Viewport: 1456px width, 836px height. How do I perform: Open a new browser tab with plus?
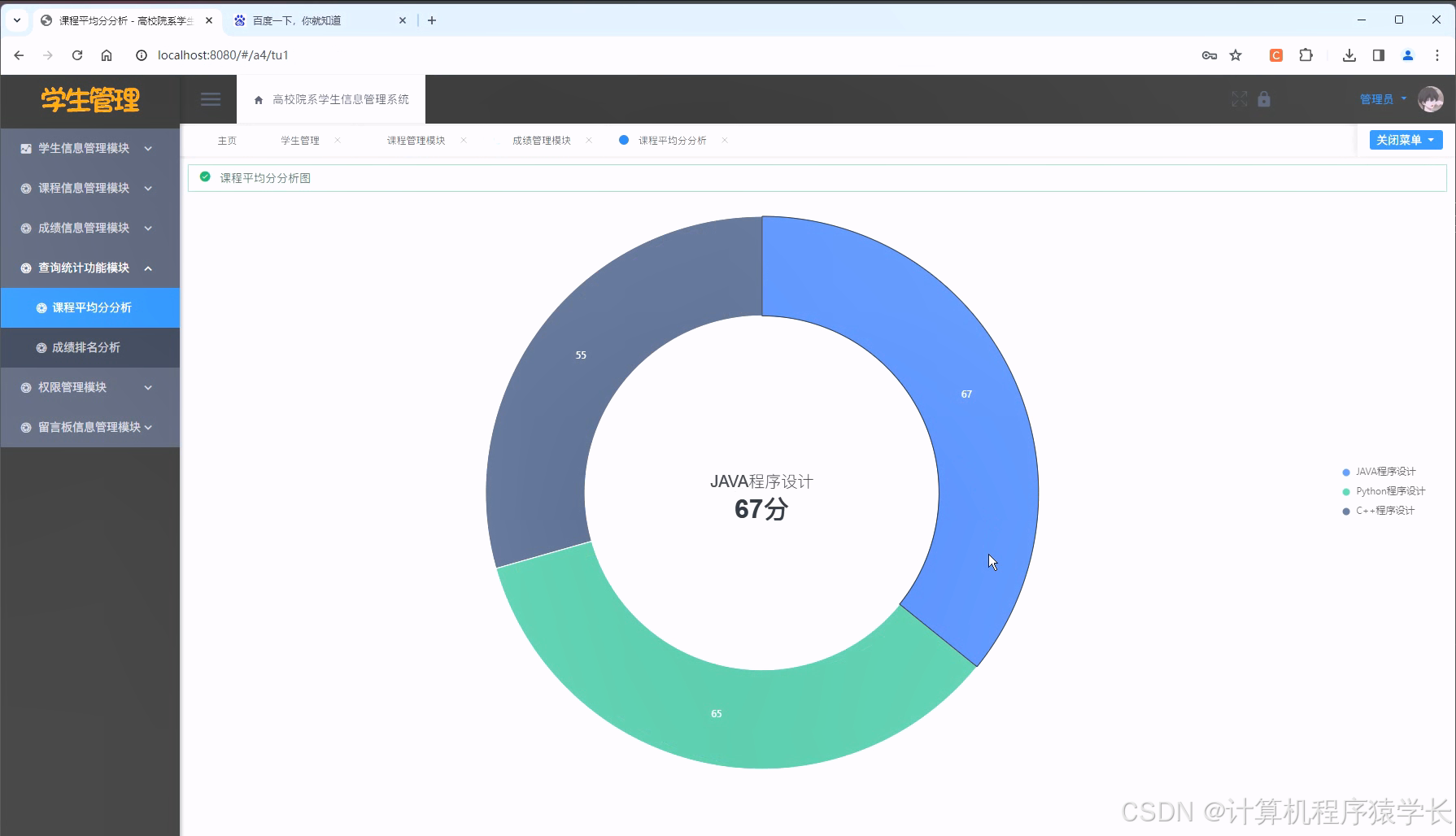pos(432,20)
